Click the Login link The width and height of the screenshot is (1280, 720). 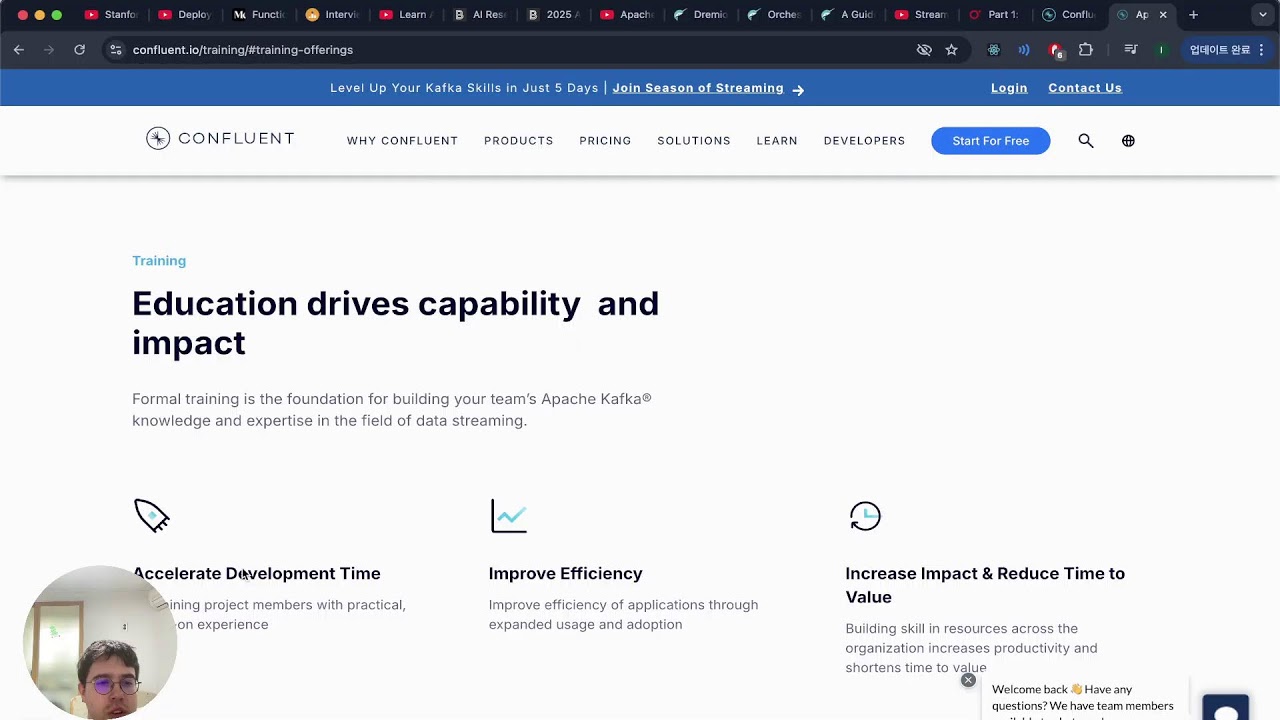point(1009,88)
